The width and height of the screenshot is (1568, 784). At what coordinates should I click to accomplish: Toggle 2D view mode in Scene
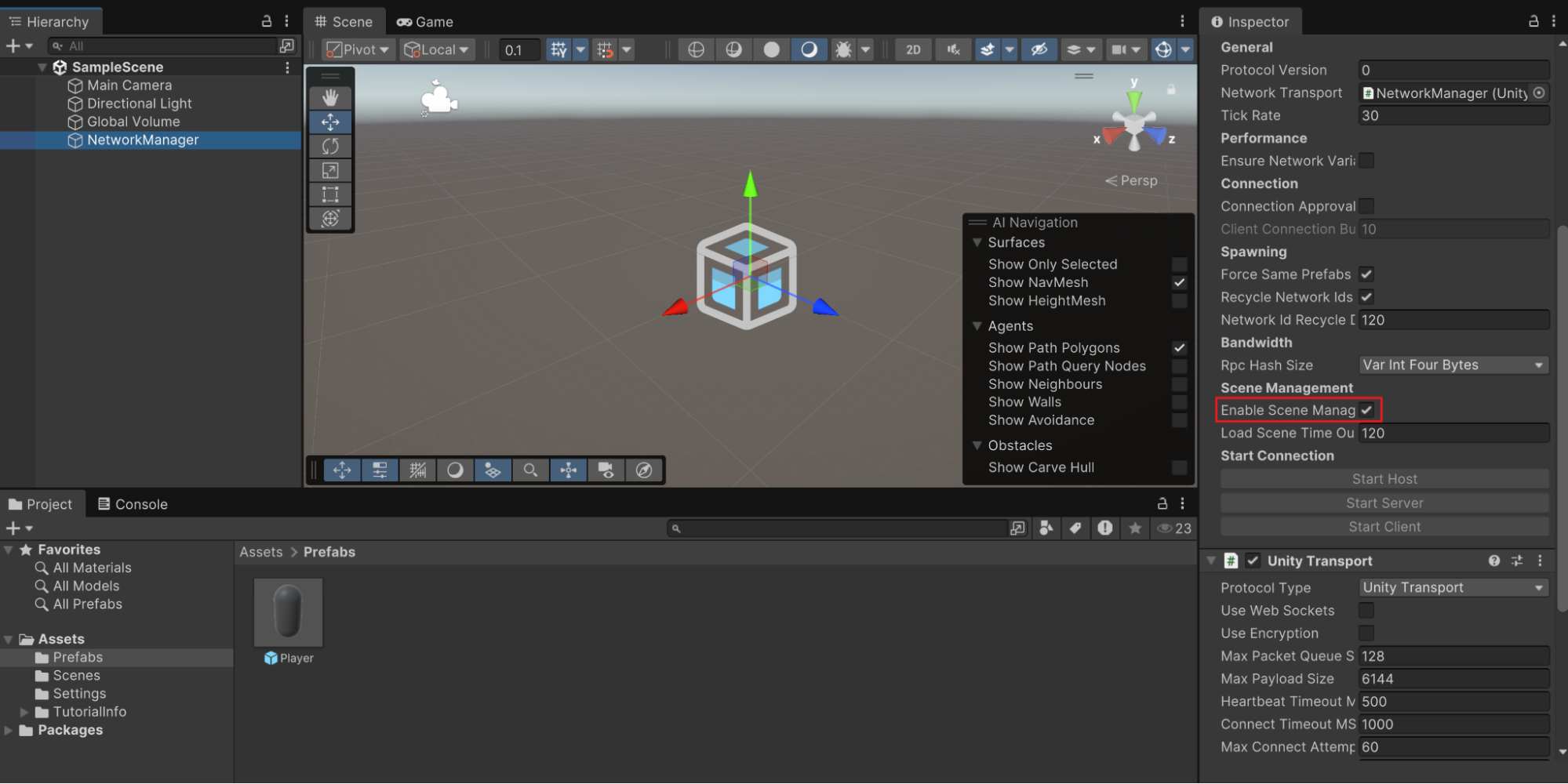click(913, 50)
